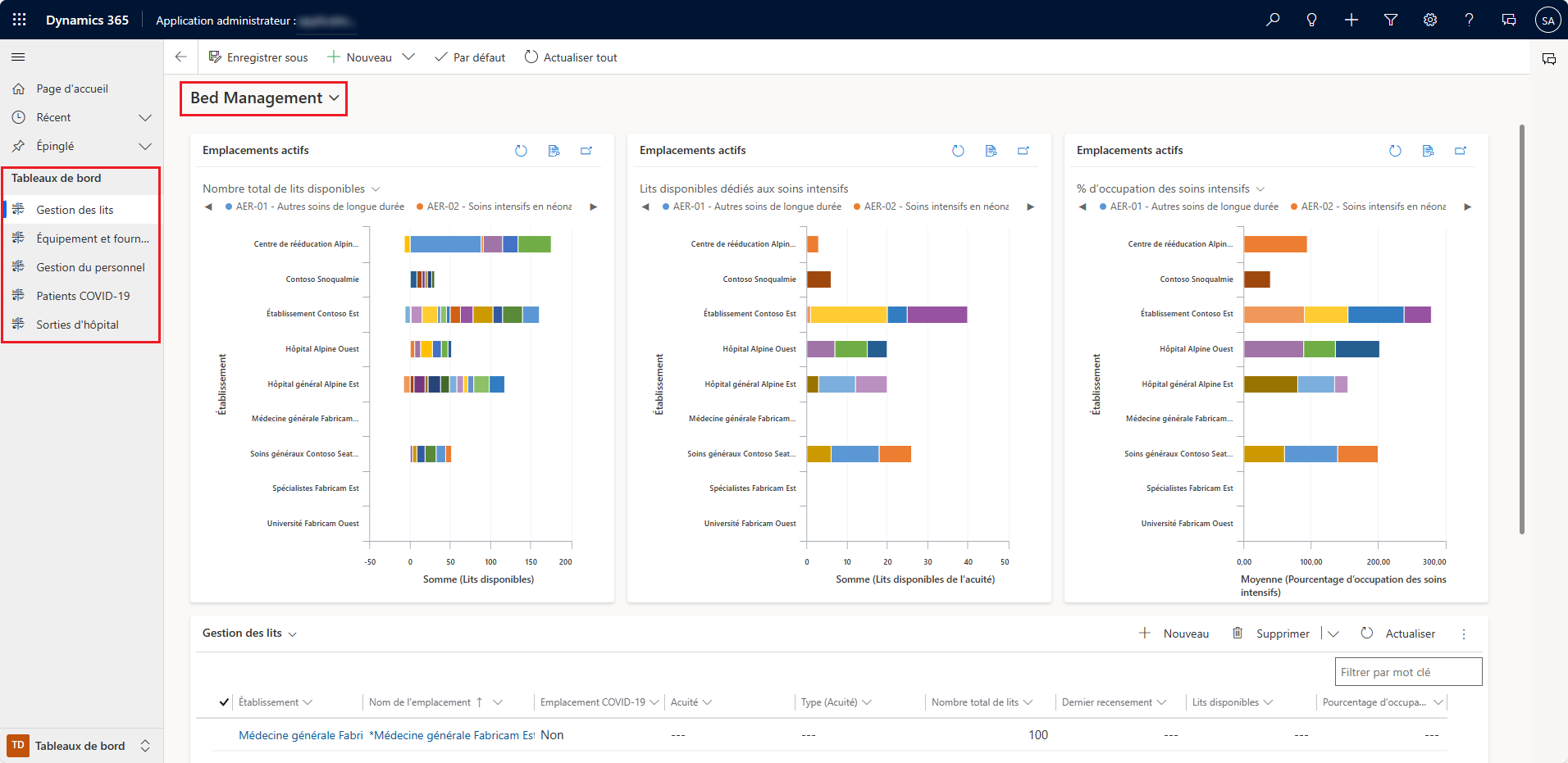Open side pane icon at right edge
1568x763 pixels.
click(1549, 59)
